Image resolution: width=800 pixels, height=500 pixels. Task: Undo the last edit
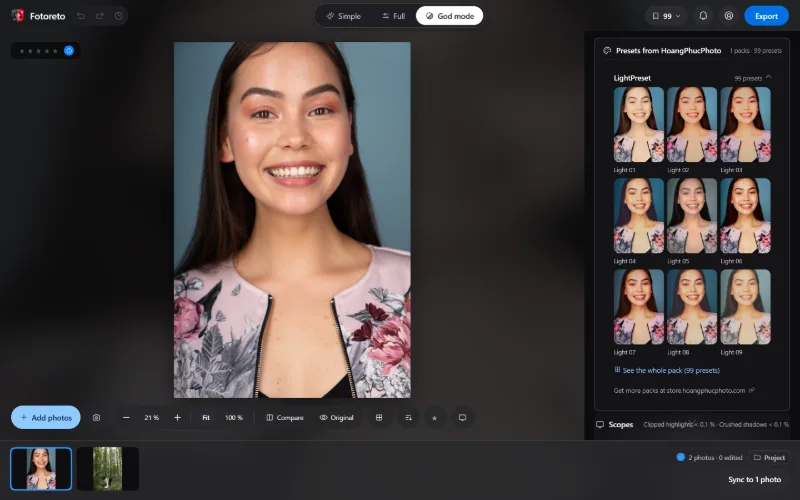point(81,16)
